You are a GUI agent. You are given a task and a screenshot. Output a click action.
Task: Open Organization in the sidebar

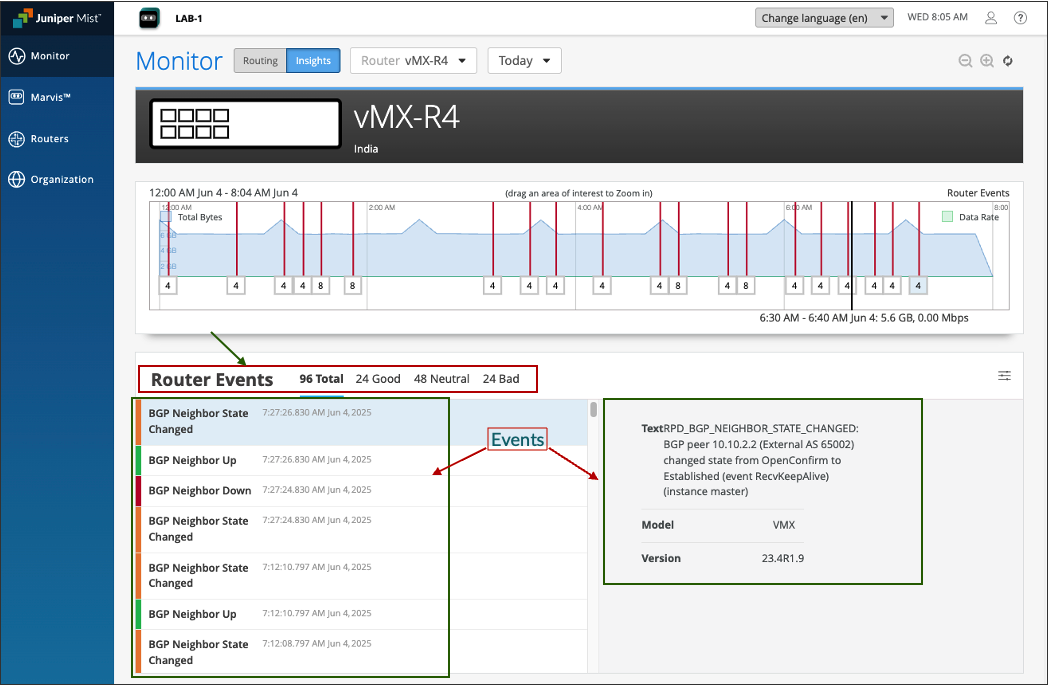(x=61, y=180)
